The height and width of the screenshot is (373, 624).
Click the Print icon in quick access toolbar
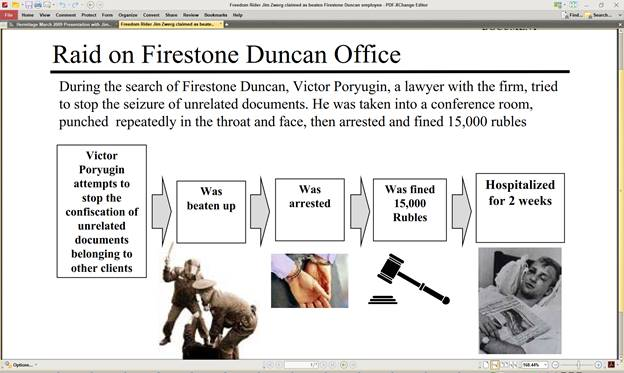(38, 5)
